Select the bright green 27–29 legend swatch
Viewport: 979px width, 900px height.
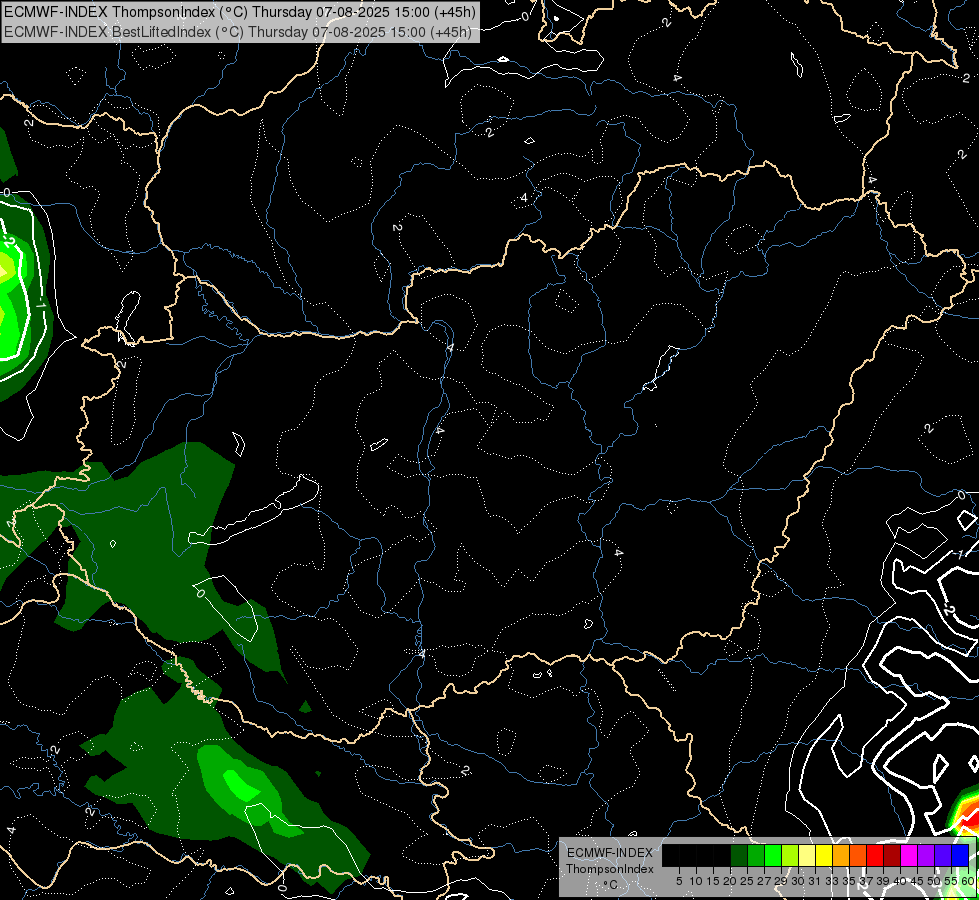click(x=773, y=855)
